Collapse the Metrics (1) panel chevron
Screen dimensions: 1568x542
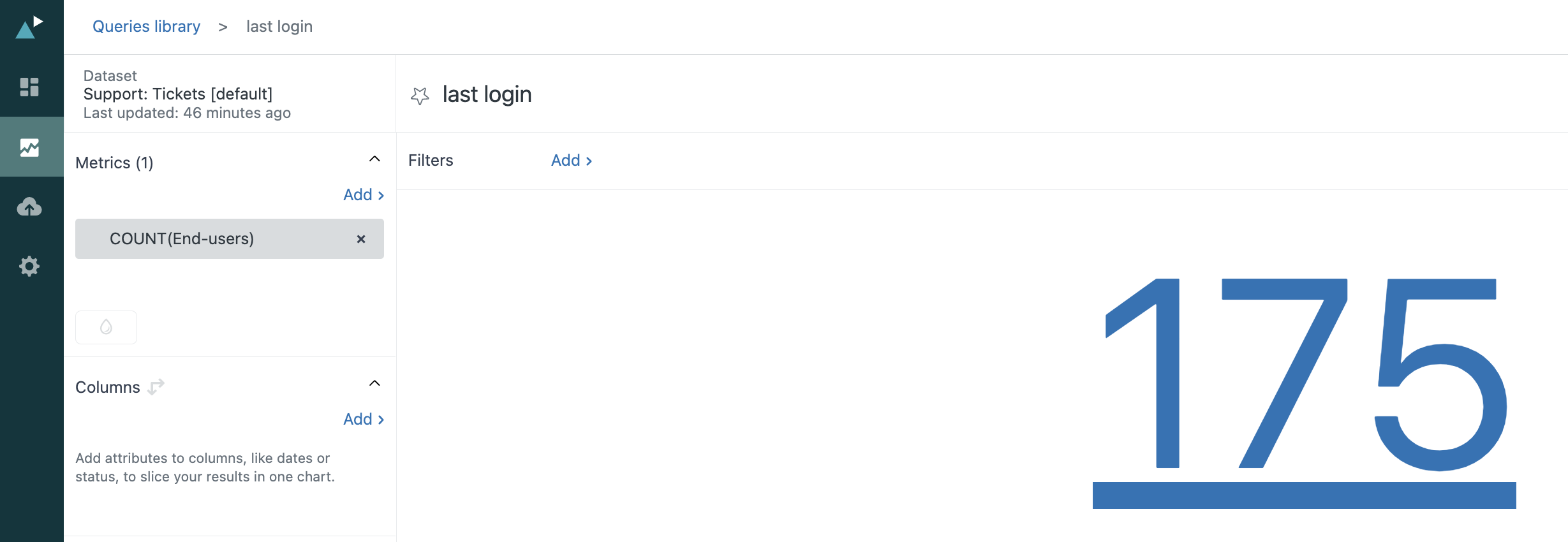[x=374, y=159]
